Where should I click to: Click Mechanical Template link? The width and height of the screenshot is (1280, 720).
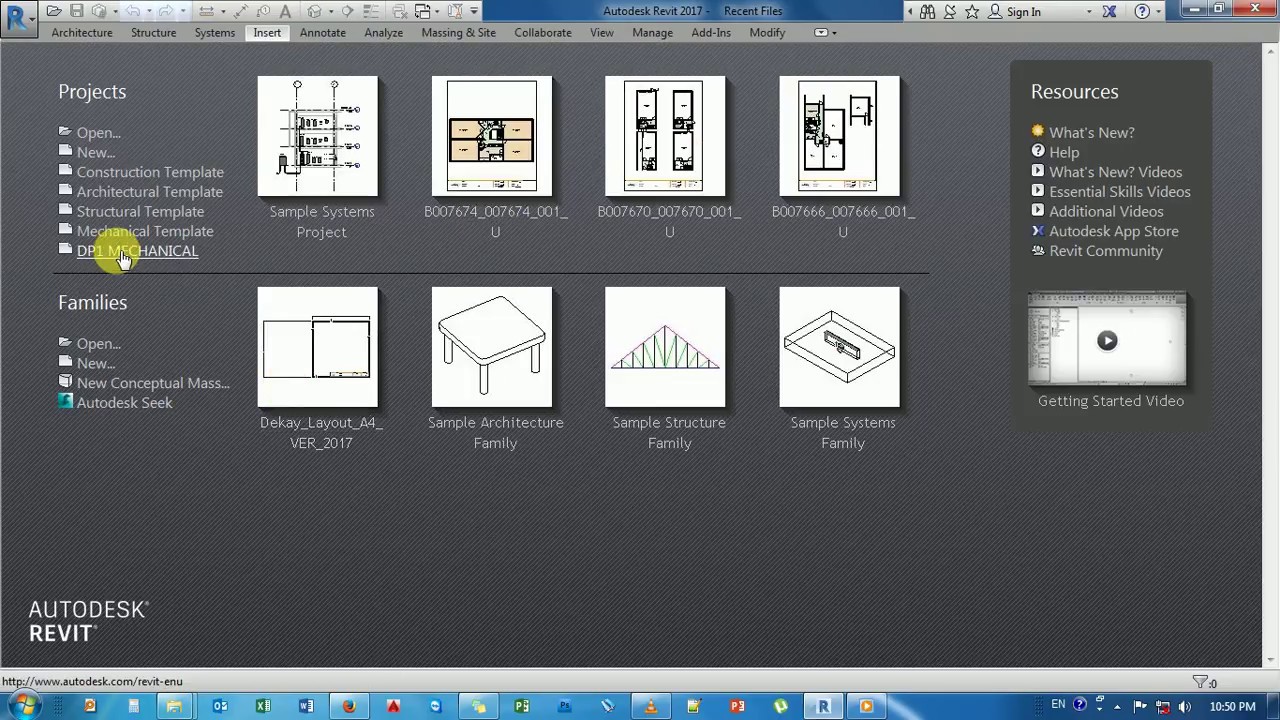pos(145,231)
